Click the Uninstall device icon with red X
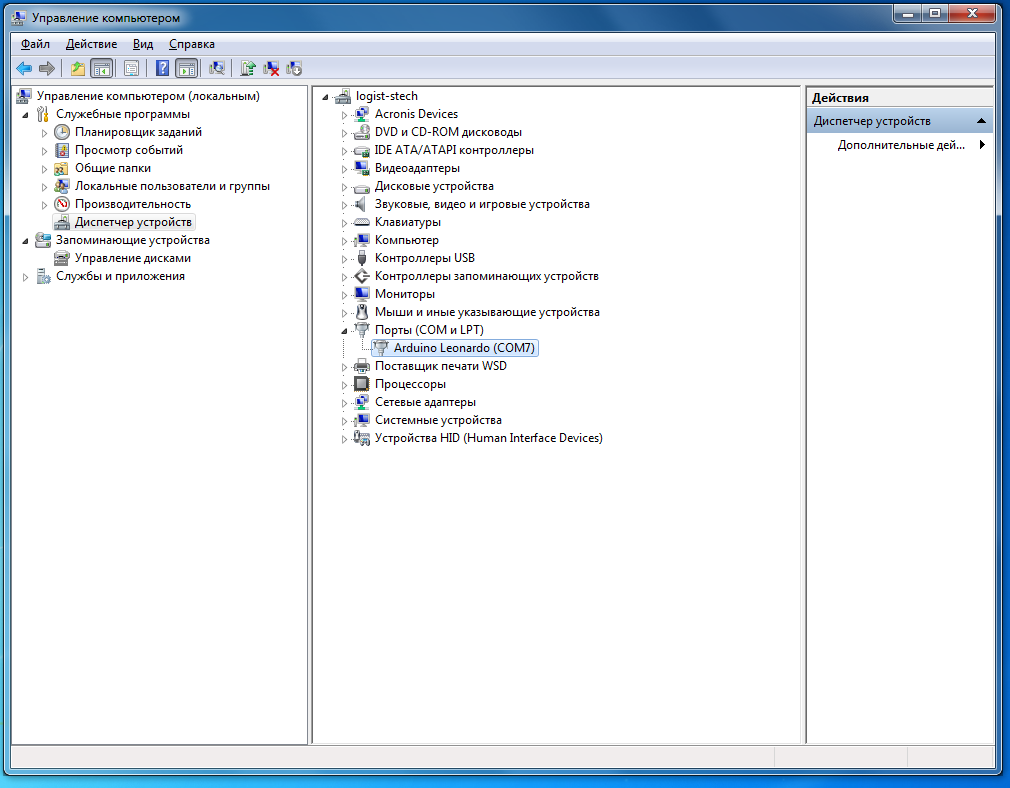 click(270, 68)
